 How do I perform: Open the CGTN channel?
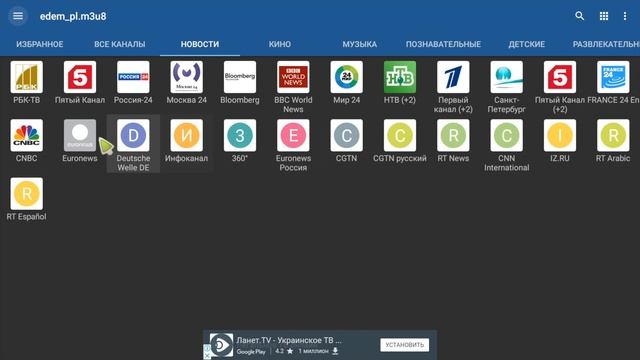point(347,136)
